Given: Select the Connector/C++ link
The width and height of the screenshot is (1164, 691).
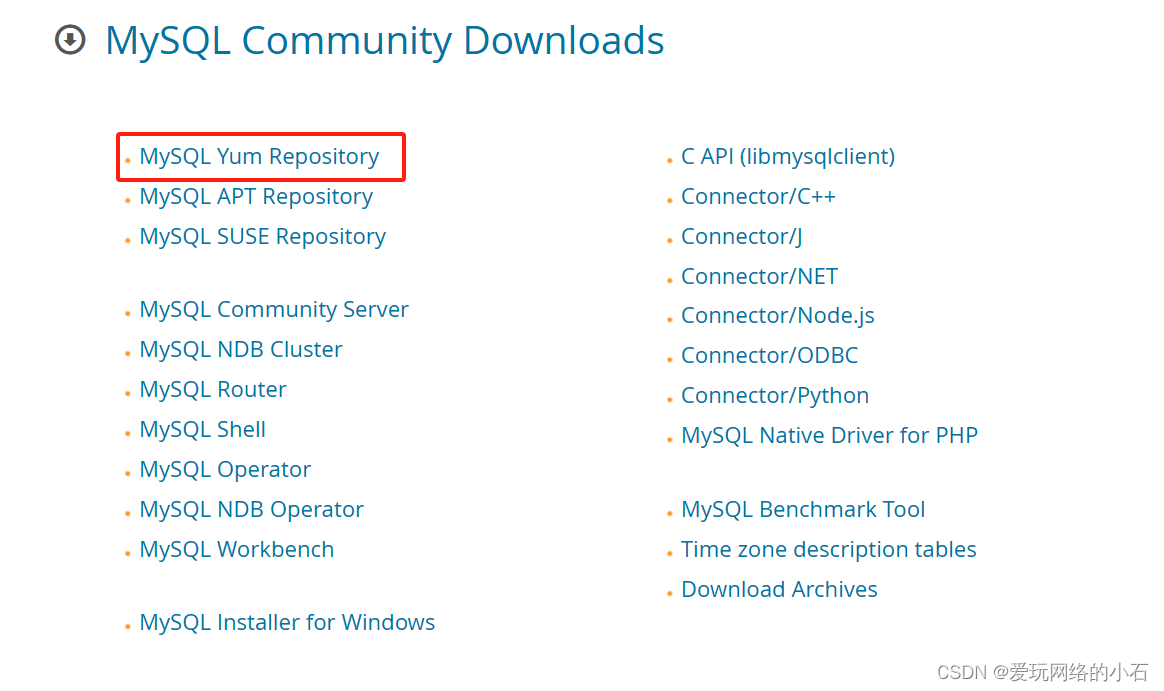Looking at the screenshot, I should (759, 197).
